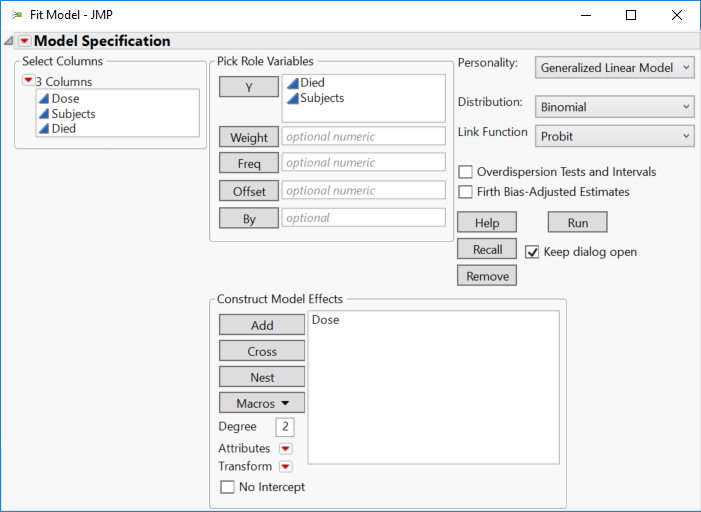Select Died in the Select Columns list
Screen dimensions: 701x512
tap(64, 128)
